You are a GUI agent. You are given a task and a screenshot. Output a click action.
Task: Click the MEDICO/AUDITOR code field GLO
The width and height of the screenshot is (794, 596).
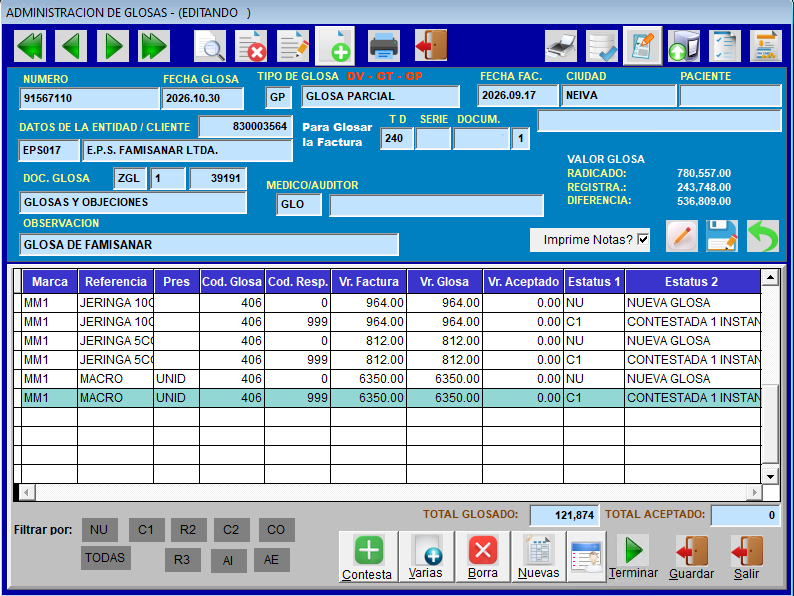click(299, 205)
